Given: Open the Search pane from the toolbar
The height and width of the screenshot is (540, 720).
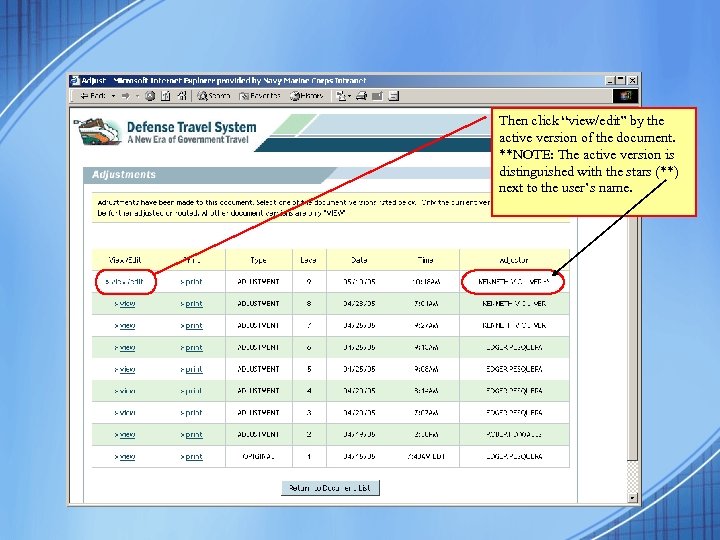Looking at the screenshot, I should click(214, 96).
